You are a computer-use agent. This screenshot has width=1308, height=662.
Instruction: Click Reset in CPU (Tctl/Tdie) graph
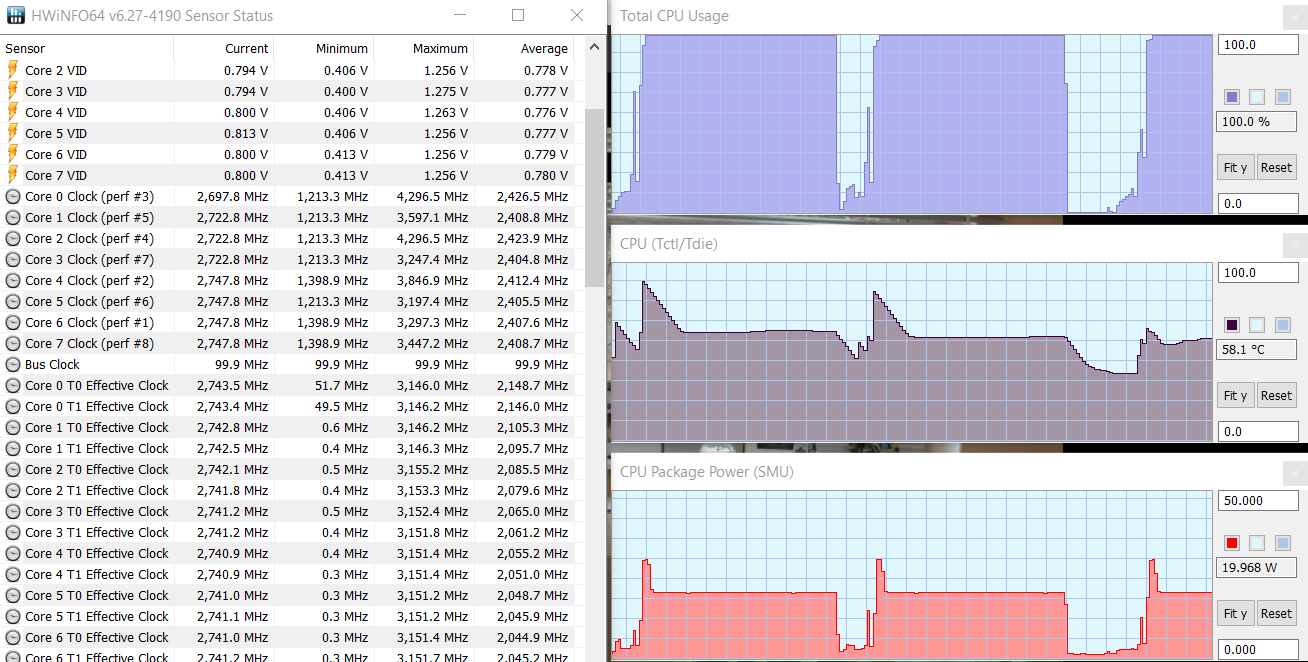point(1276,395)
